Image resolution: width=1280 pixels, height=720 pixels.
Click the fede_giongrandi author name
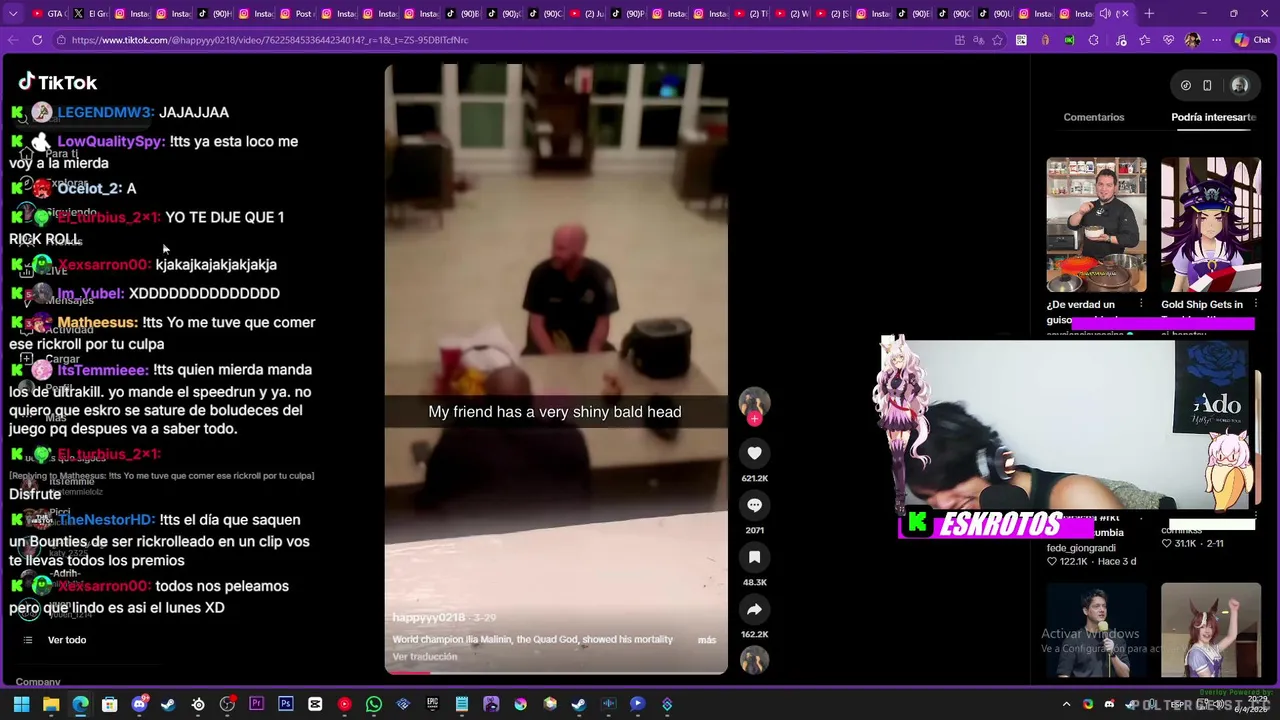click(1081, 548)
